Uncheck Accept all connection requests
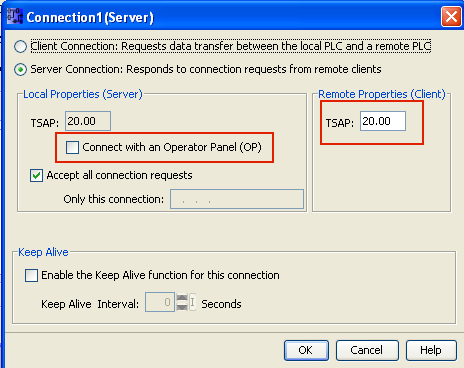 pyautogui.click(x=36, y=175)
